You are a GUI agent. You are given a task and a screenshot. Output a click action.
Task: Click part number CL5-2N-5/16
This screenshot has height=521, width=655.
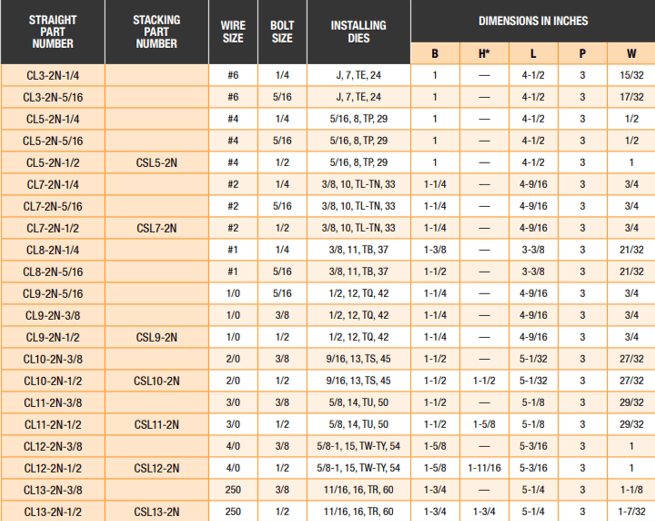tap(52, 141)
